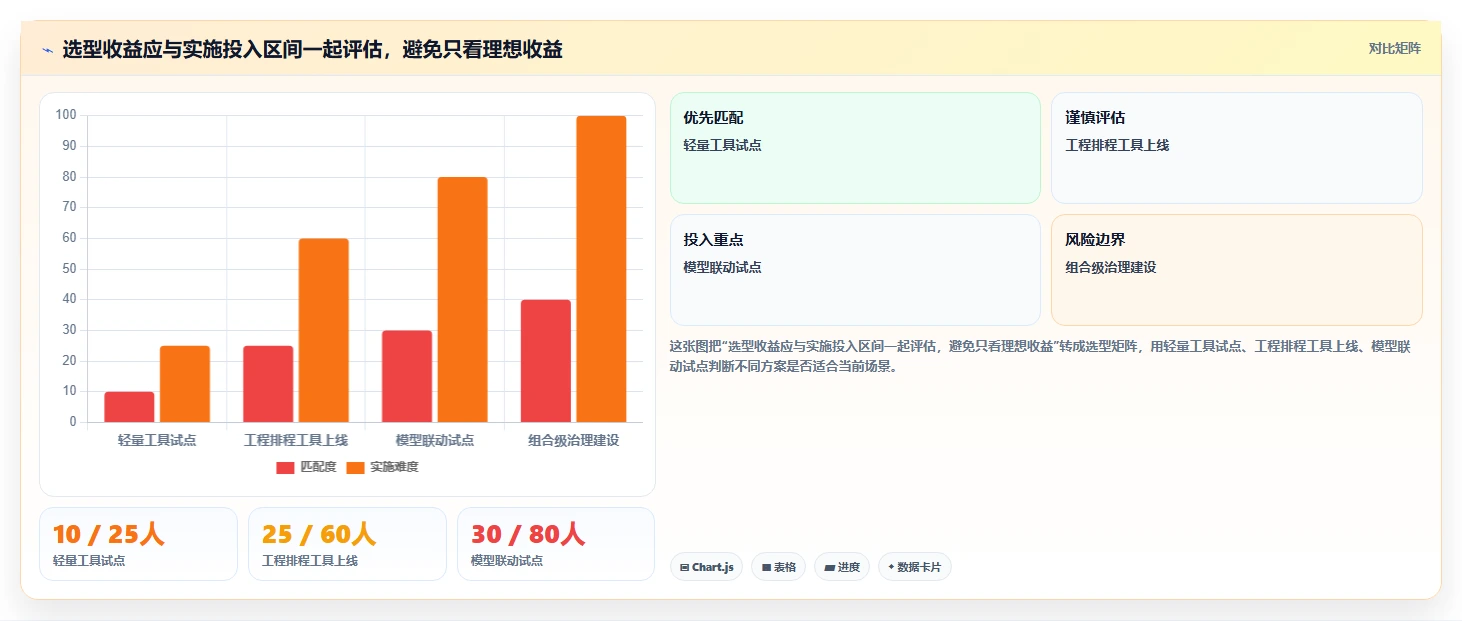Click the red bar for 轻量工具试点
Image resolution: width=1462 pixels, height=621 pixels.
129,407
